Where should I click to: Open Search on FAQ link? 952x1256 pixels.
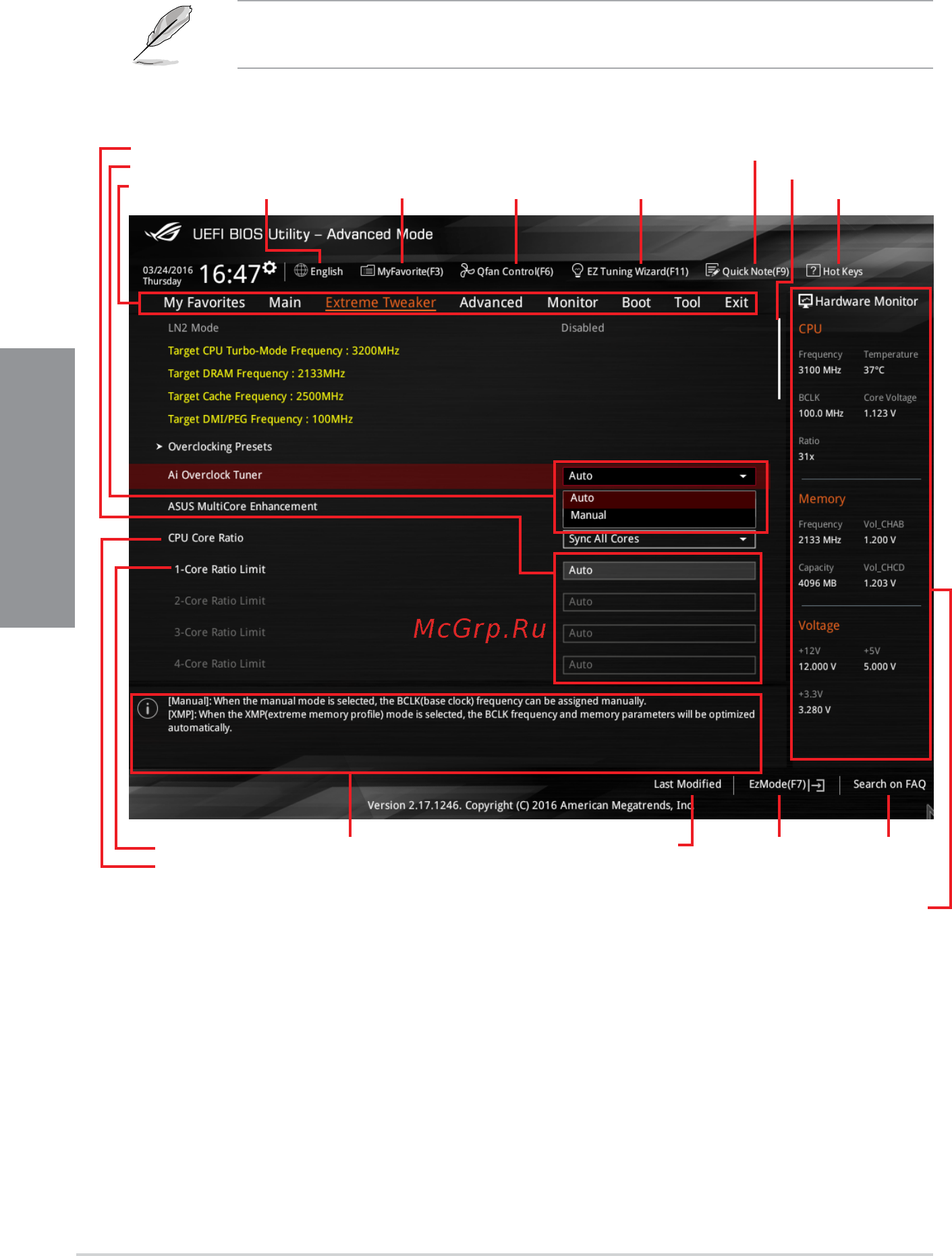click(889, 784)
